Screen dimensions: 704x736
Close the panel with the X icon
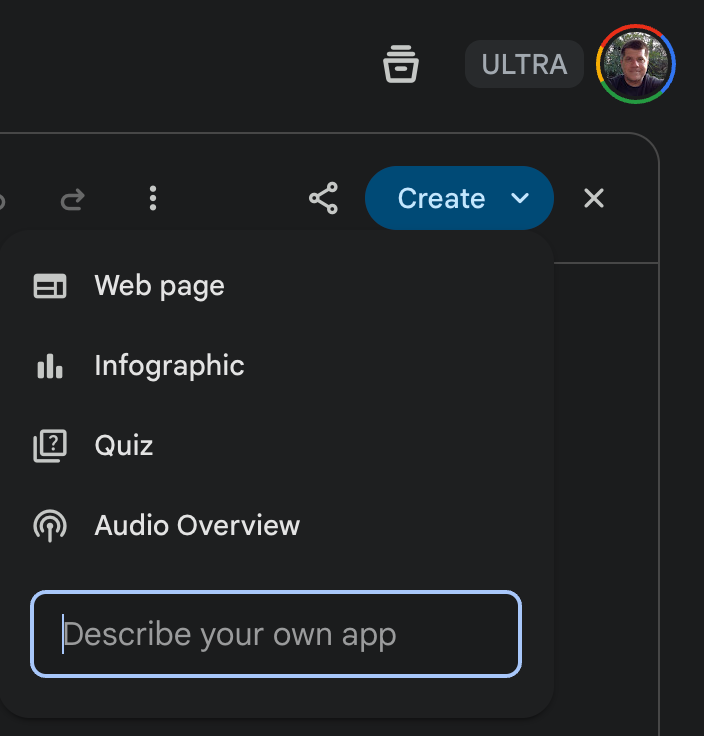(x=594, y=198)
